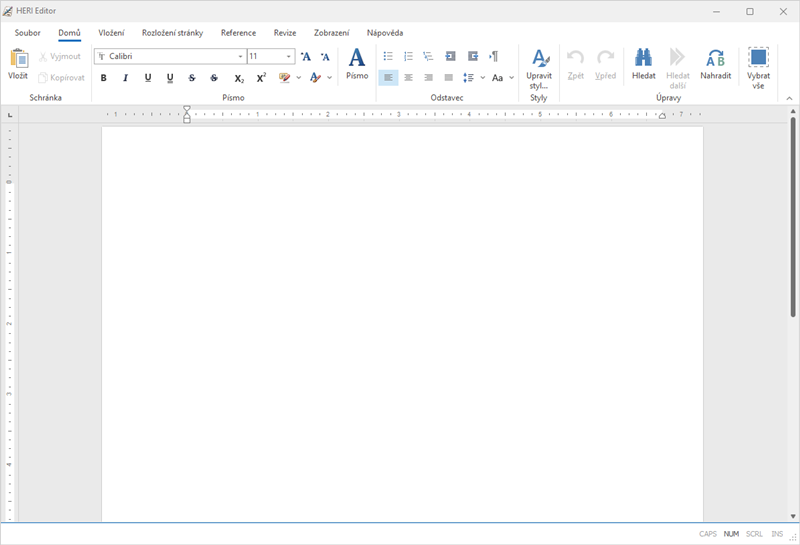Click the Hledat další icon

pyautogui.click(x=678, y=58)
